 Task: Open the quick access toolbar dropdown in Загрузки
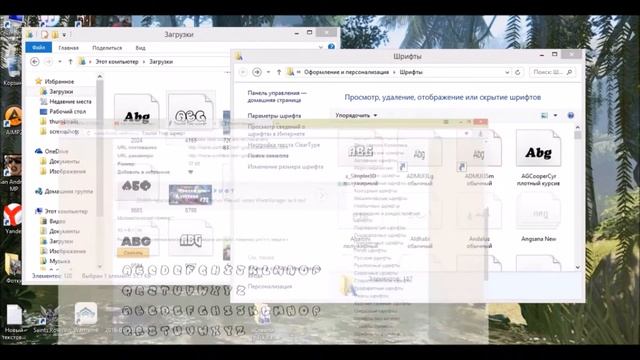(x=64, y=35)
